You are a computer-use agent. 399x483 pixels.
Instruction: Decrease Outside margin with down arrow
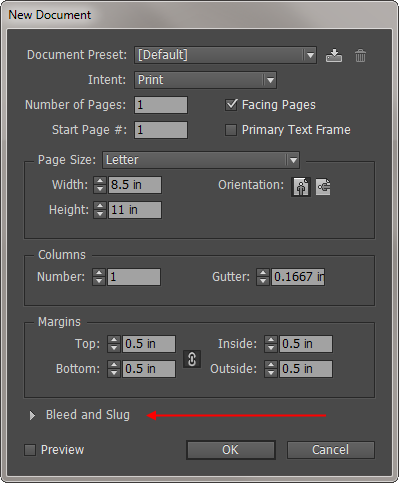[271, 373]
